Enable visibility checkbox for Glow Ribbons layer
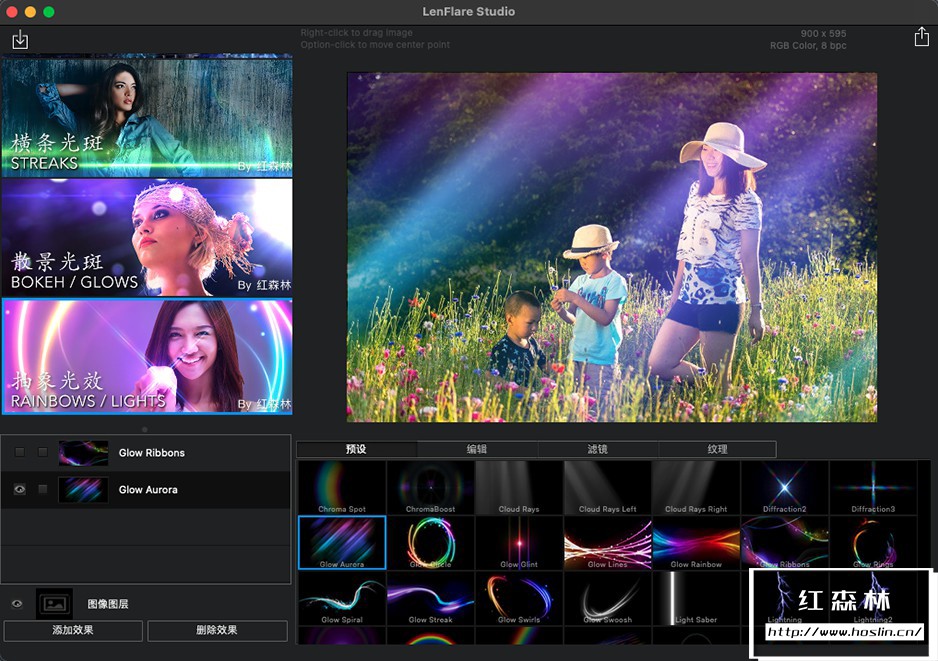The height and width of the screenshot is (661, 938). click(x=20, y=453)
